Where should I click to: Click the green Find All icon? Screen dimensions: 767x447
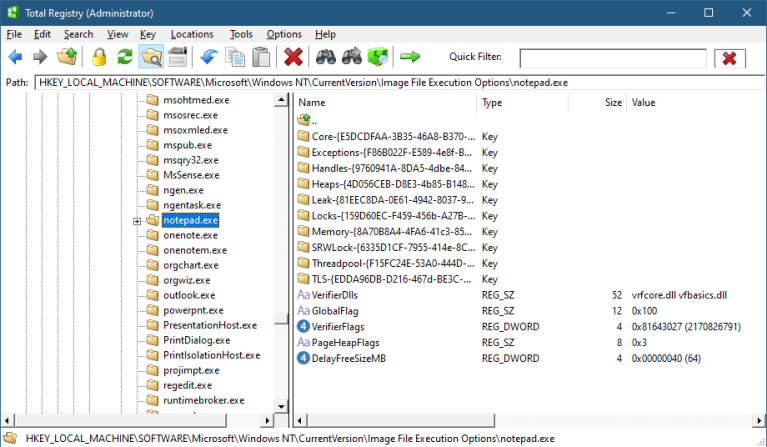pyautogui.click(x=378, y=57)
